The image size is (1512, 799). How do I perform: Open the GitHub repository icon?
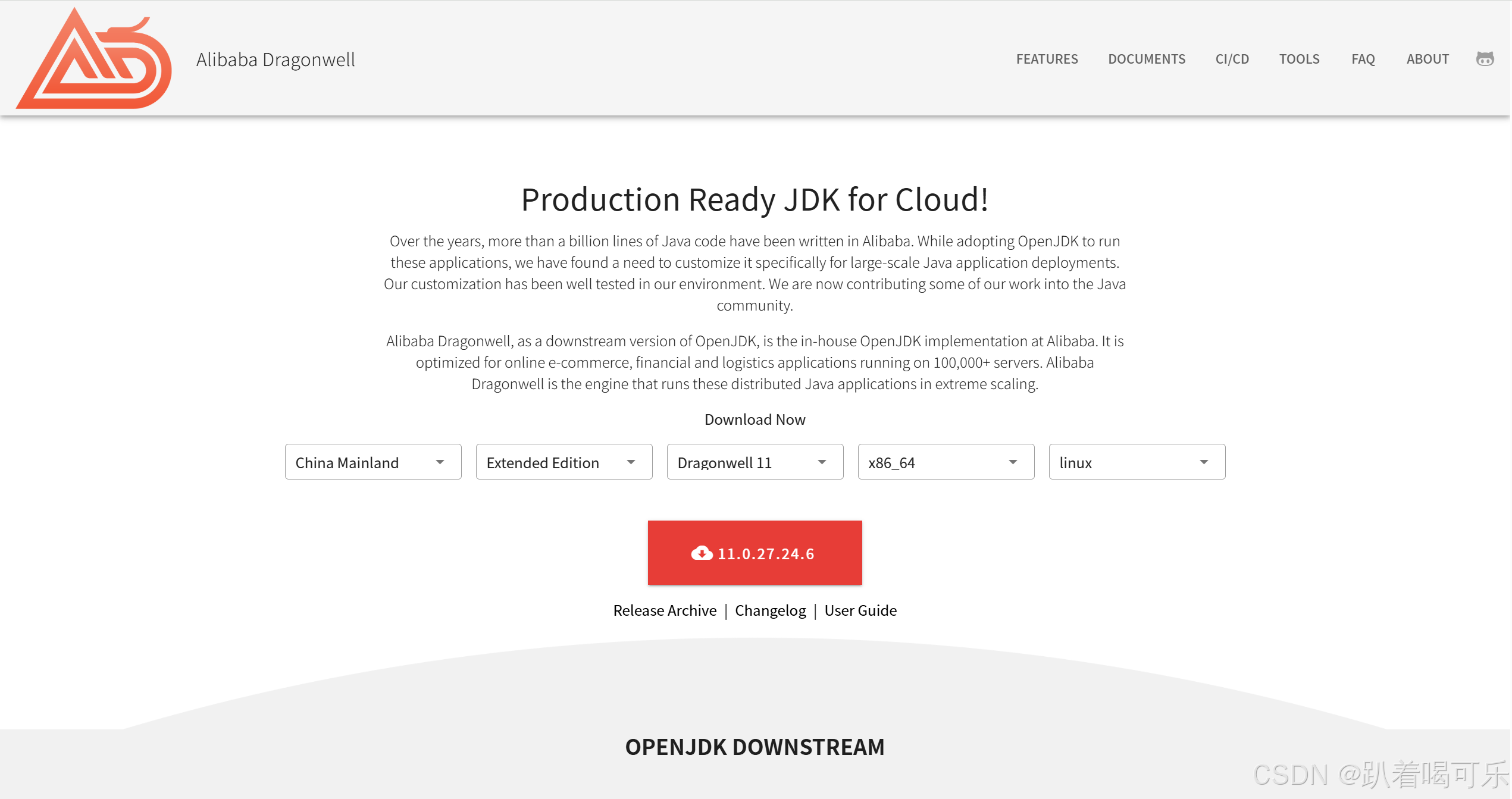(x=1484, y=58)
